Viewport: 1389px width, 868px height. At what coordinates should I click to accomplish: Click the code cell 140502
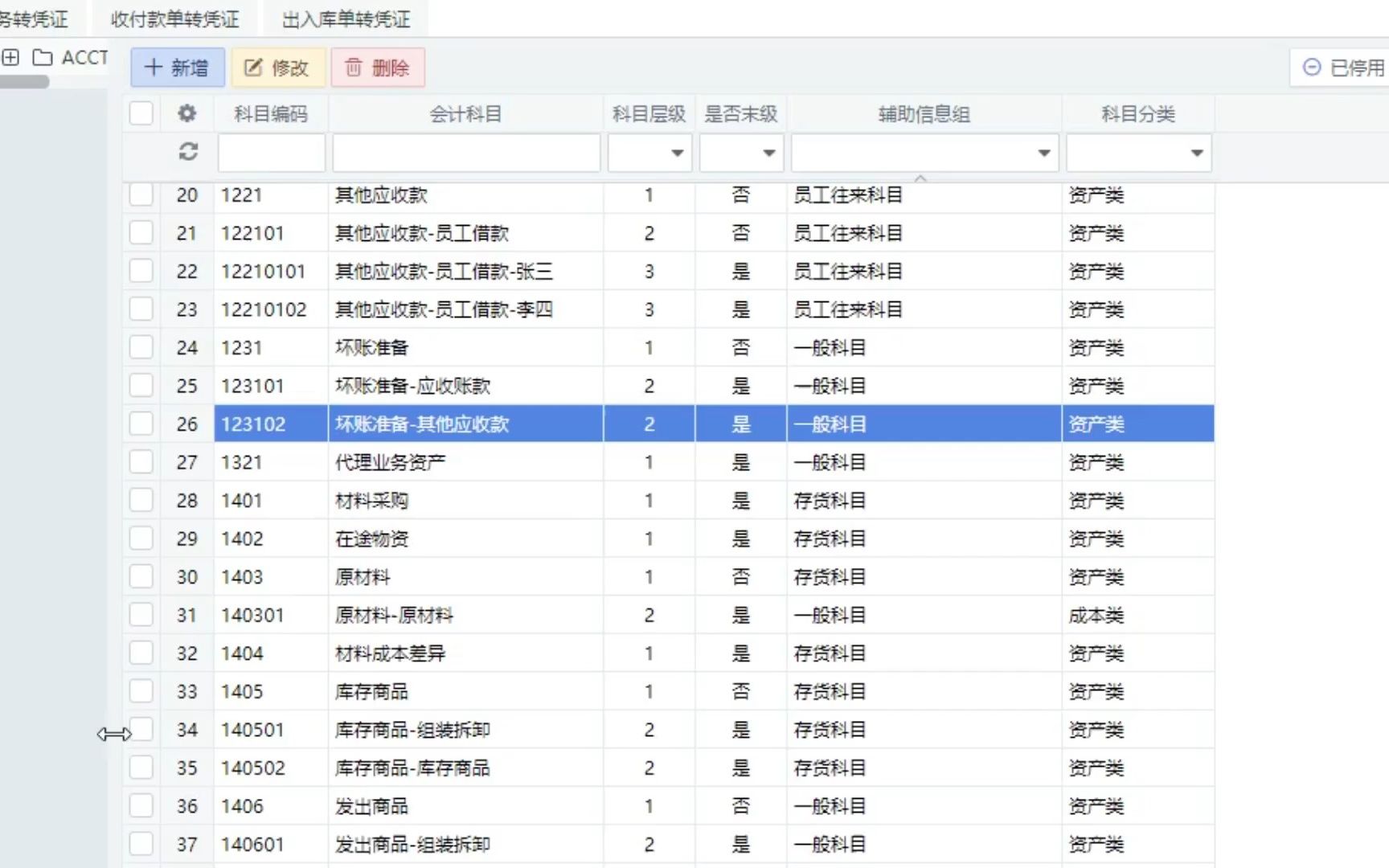pos(271,768)
